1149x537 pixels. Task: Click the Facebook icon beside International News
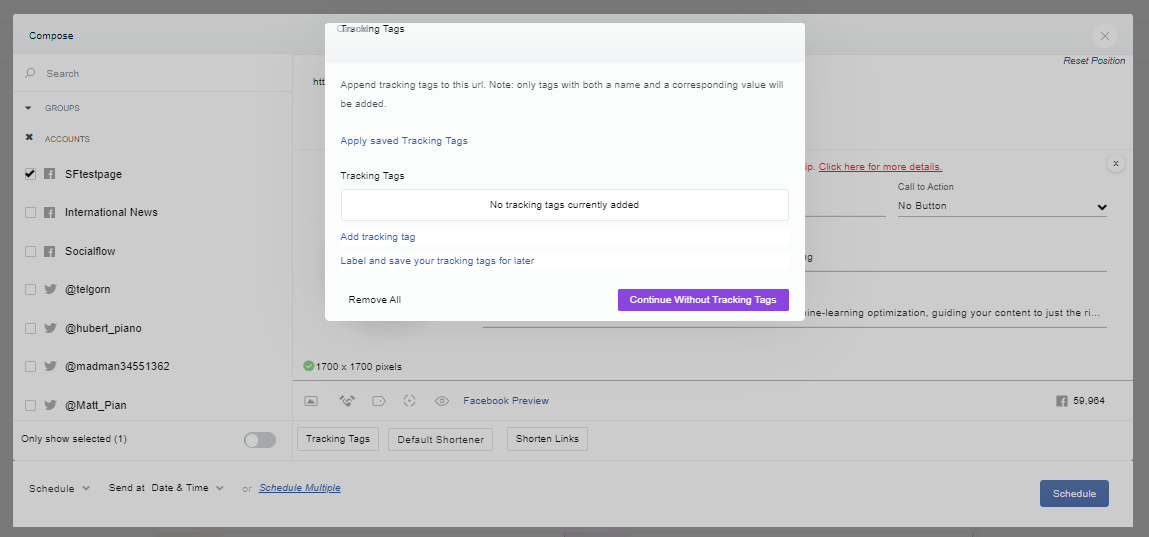(x=50, y=212)
